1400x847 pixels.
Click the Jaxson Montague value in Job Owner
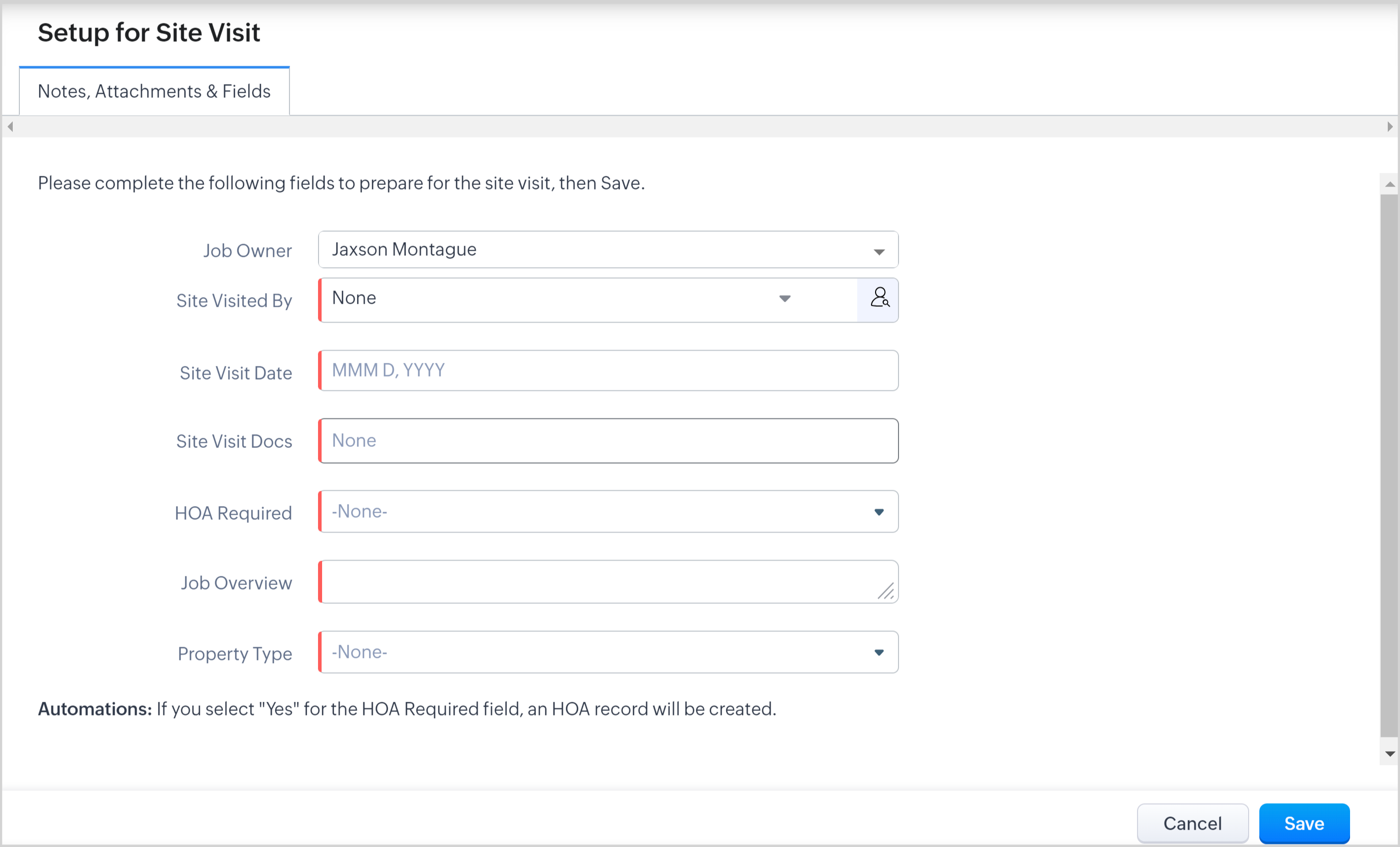404,249
